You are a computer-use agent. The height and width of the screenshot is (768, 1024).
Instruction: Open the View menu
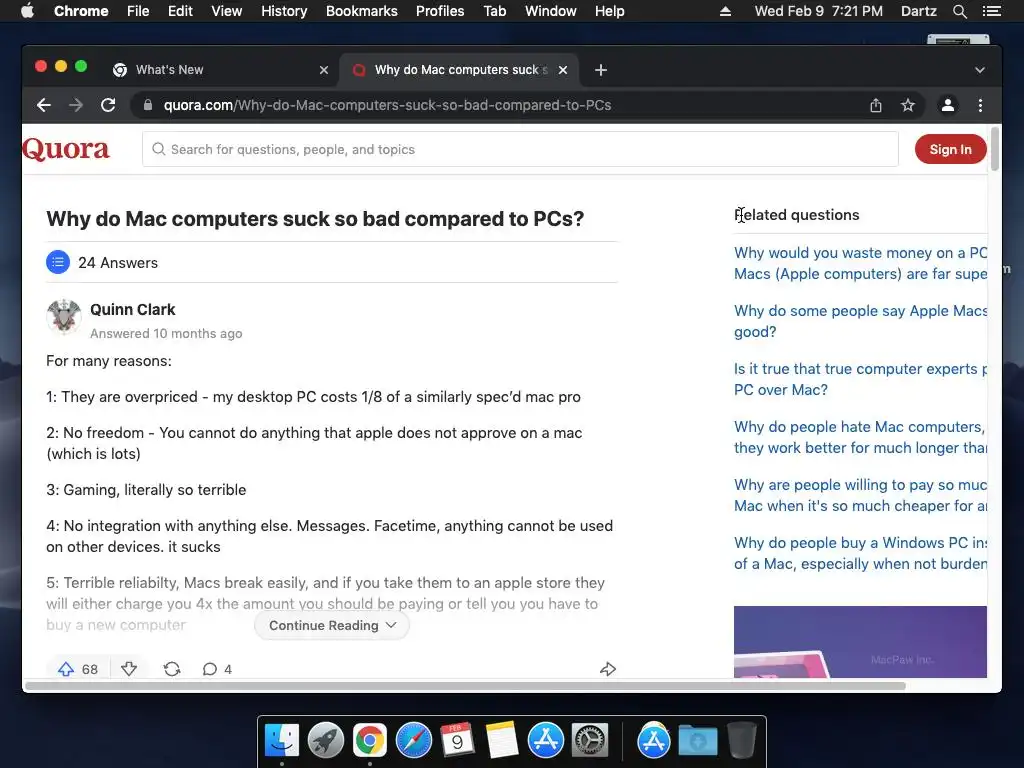coord(227,11)
